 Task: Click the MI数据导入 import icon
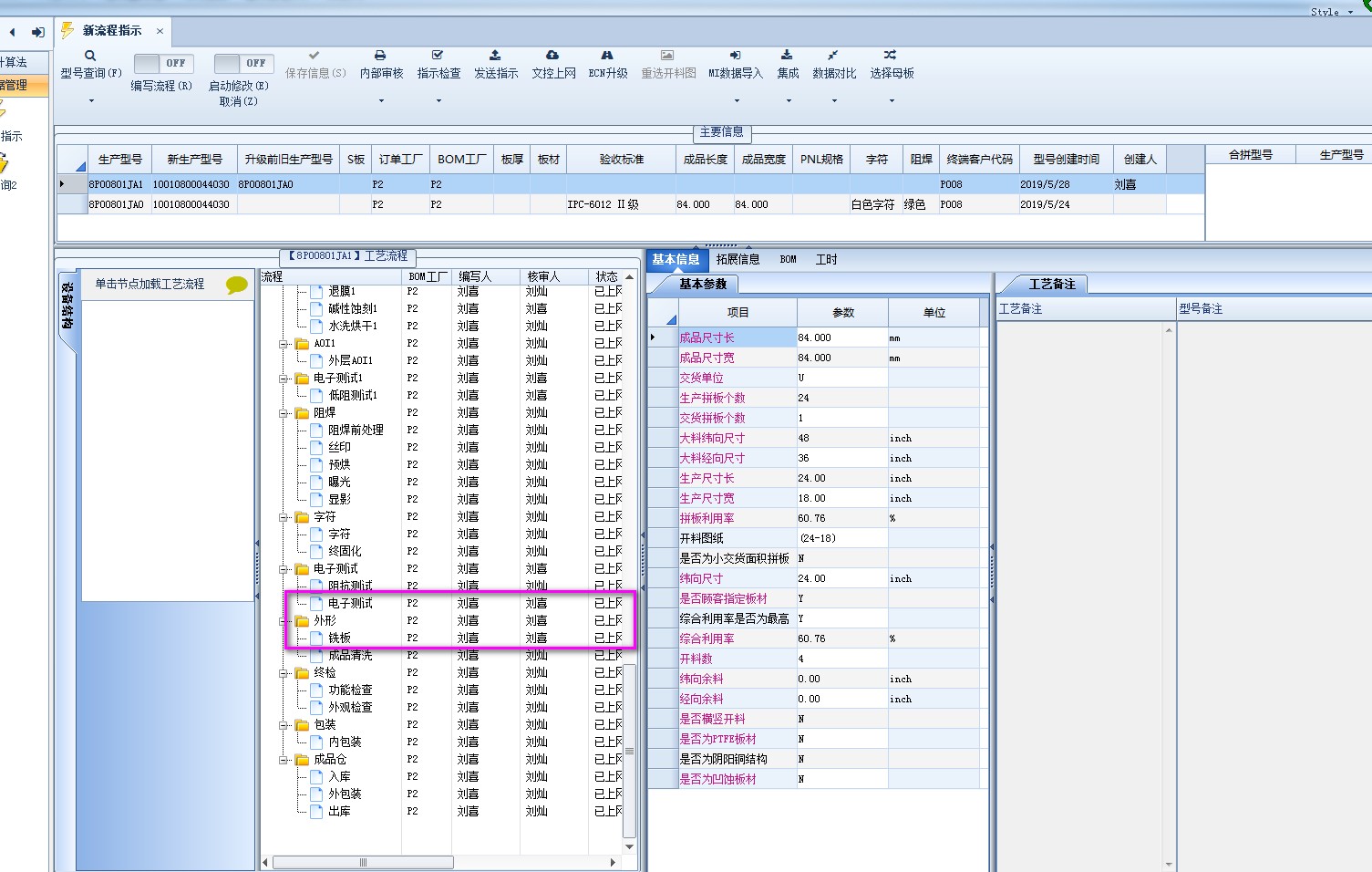(x=735, y=56)
